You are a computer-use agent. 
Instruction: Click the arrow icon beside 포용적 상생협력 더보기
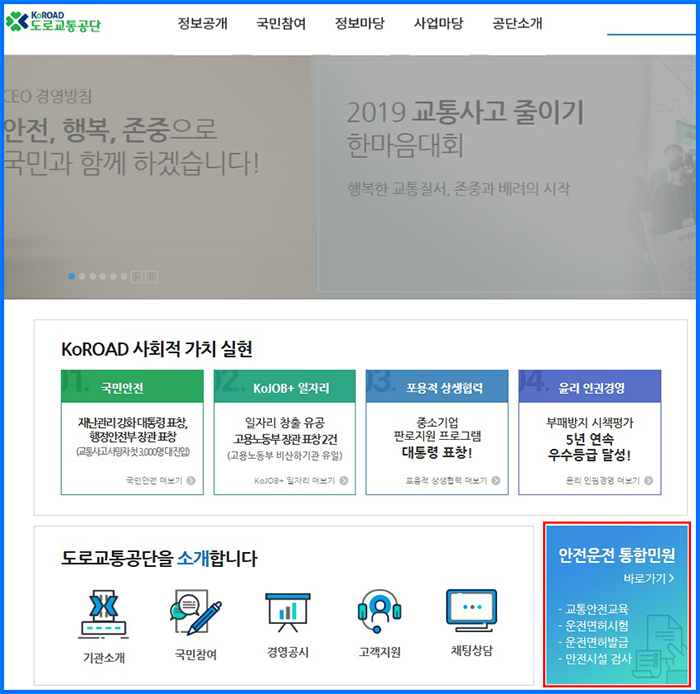tap(496, 481)
